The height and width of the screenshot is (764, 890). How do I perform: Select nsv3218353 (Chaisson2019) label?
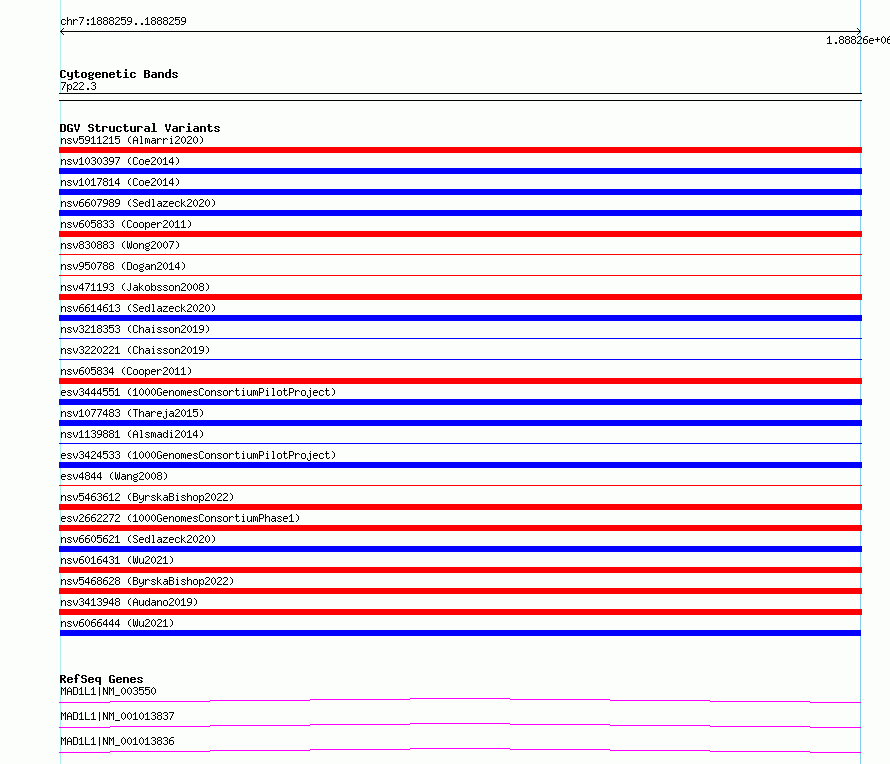pyautogui.click(x=135, y=329)
